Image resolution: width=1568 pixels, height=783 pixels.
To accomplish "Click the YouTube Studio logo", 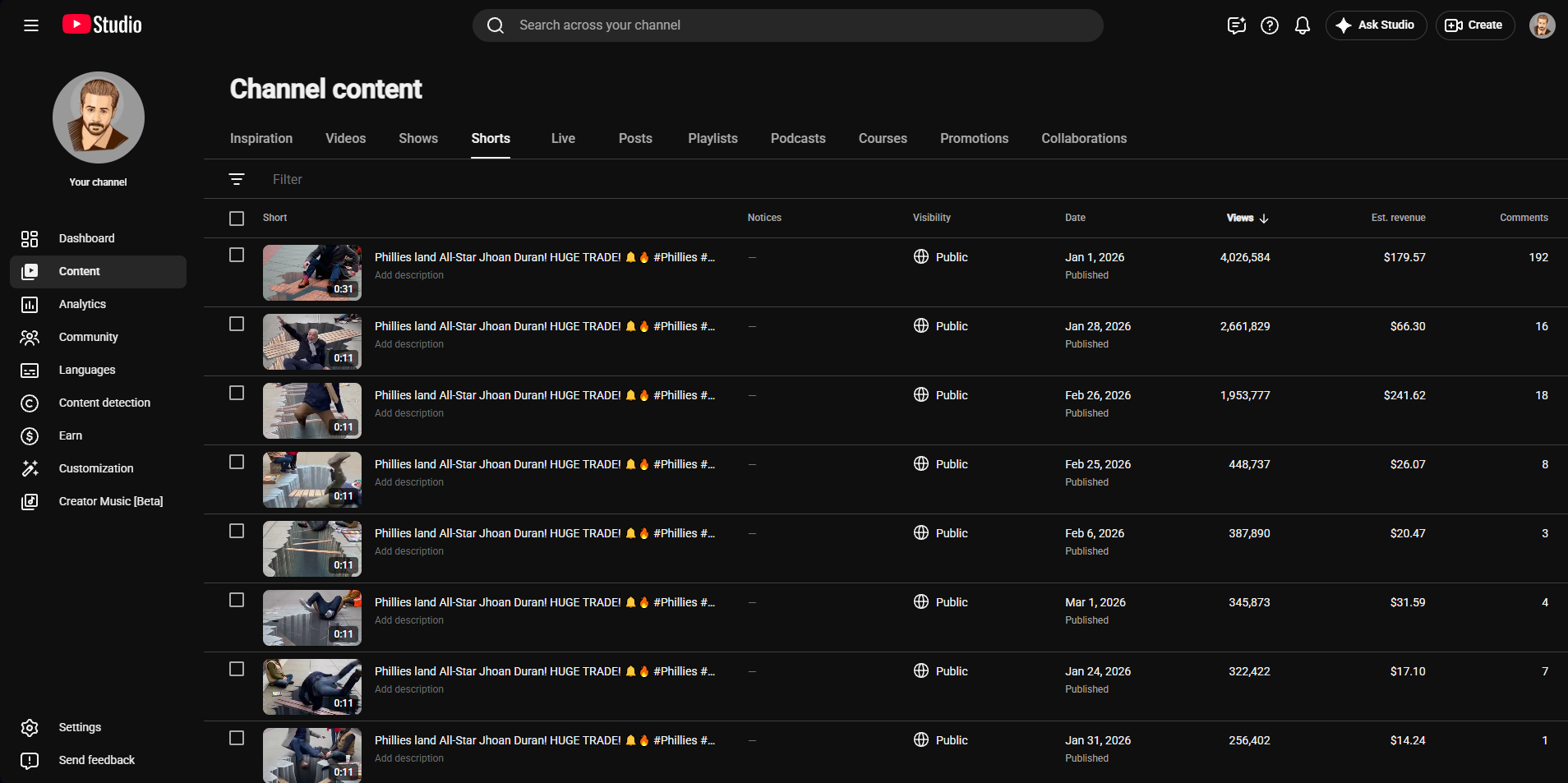I will [x=102, y=25].
